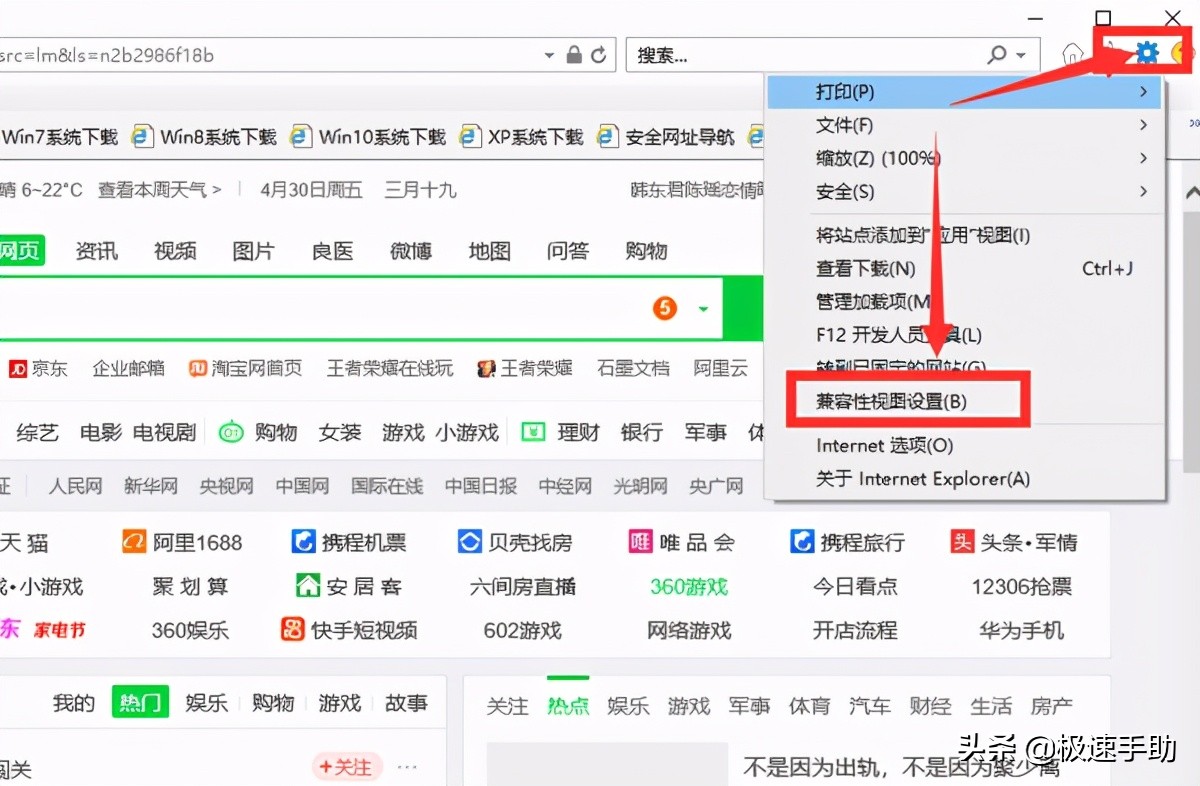Screen dimensions: 1200x786
Task: Open 携程旅行 site tile
Action: (847, 543)
